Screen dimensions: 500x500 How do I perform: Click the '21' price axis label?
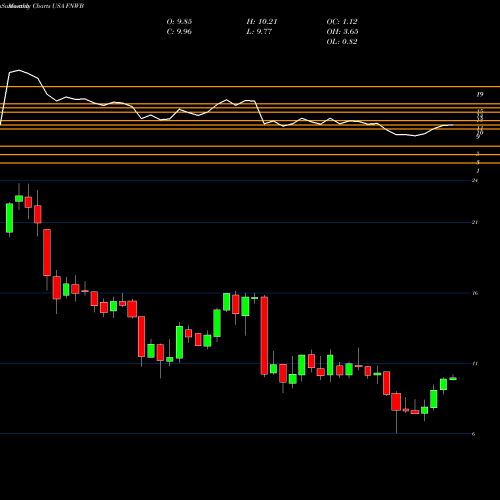tap(475, 222)
